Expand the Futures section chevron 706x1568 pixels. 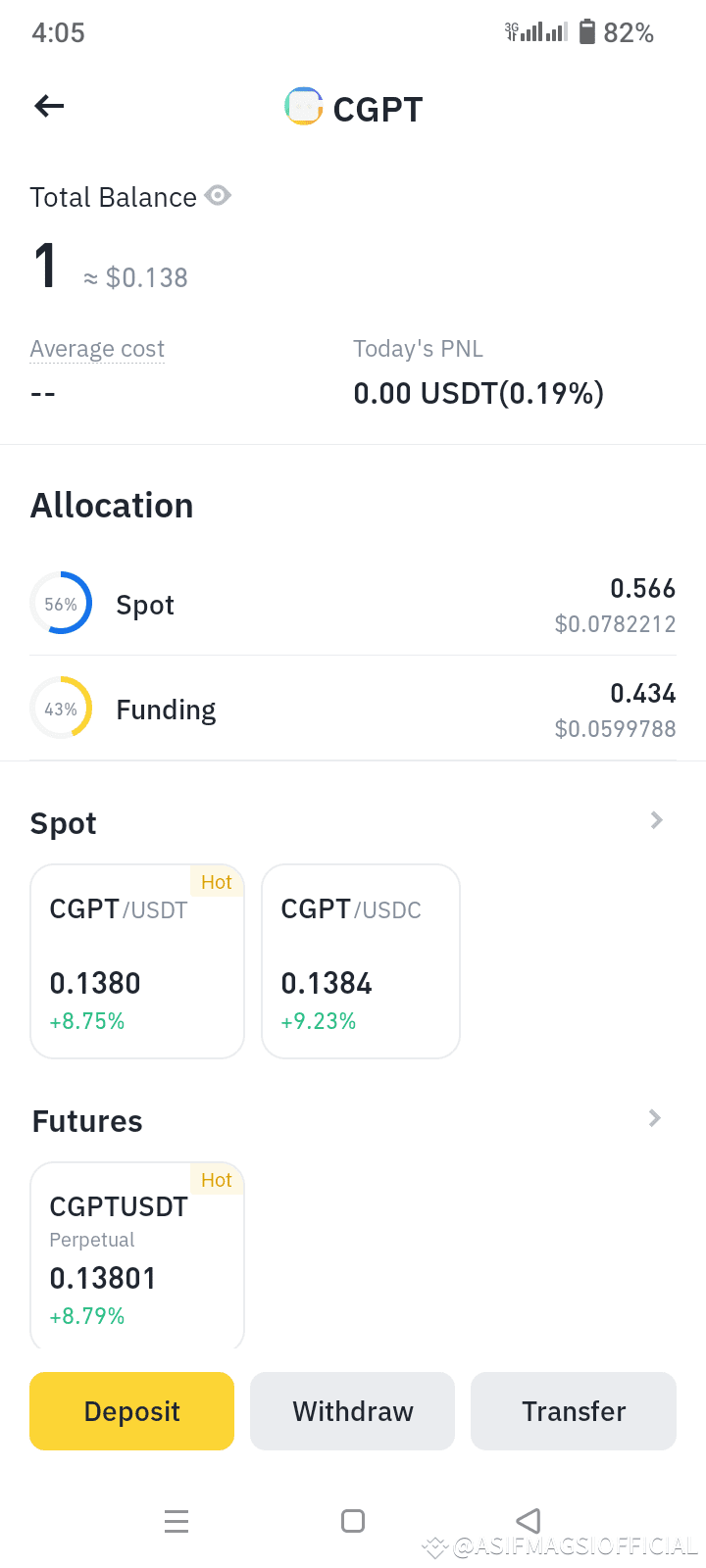point(655,1118)
